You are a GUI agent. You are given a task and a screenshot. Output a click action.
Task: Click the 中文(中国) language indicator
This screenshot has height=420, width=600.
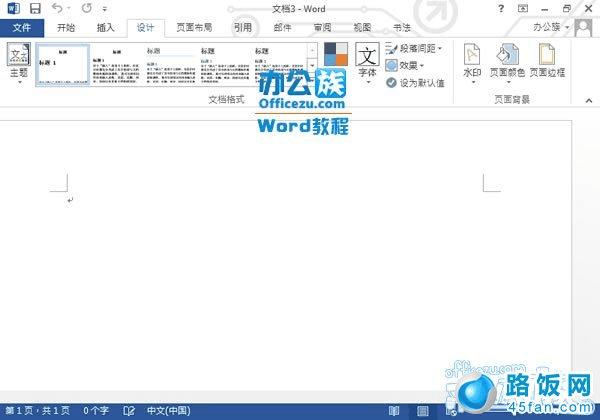click(169, 411)
